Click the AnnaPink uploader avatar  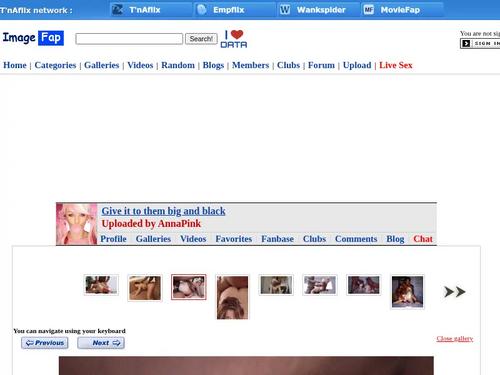point(77,224)
